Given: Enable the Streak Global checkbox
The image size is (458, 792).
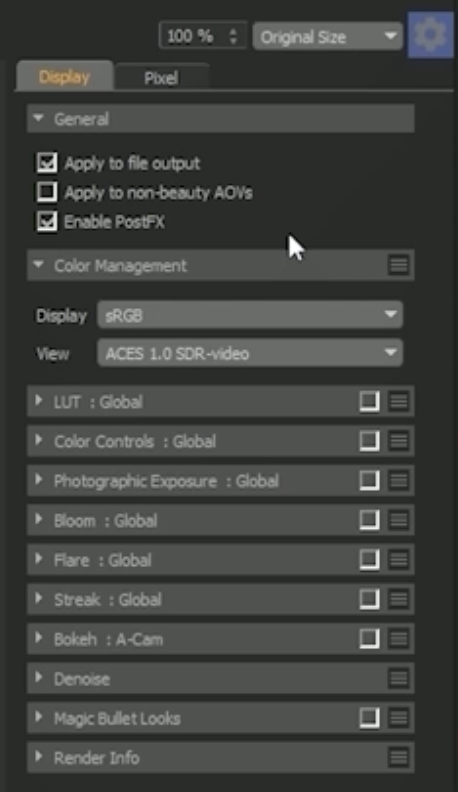Looking at the screenshot, I should coord(369,599).
